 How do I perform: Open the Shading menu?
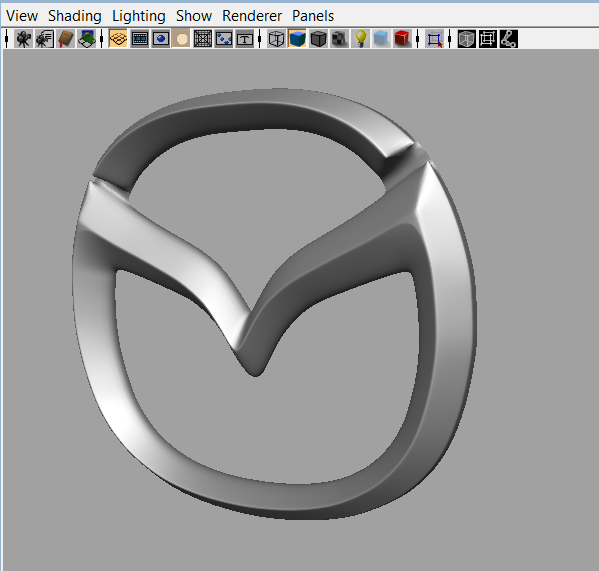click(x=74, y=16)
